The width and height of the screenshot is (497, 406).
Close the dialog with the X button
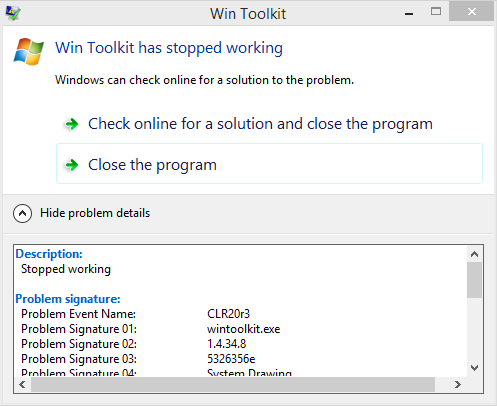click(x=471, y=12)
